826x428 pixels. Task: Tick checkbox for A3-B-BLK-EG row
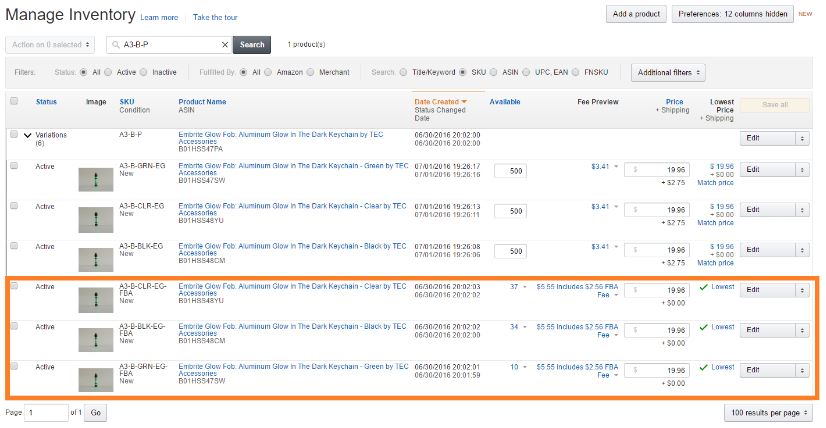14,246
